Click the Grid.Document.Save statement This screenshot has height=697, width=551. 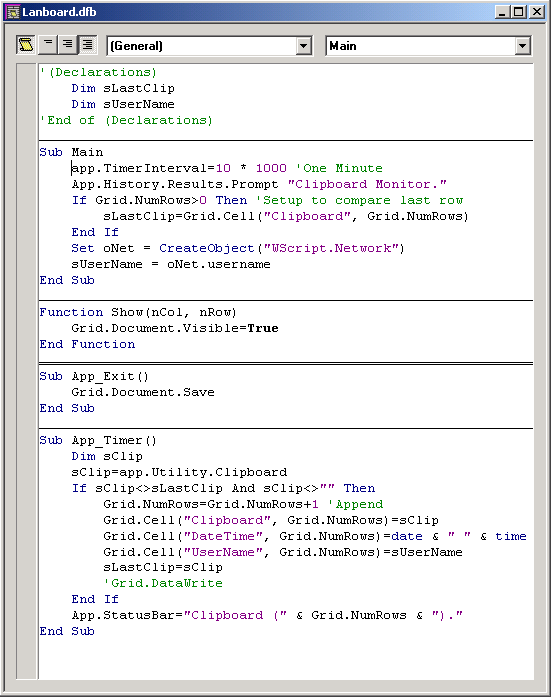[143, 392]
